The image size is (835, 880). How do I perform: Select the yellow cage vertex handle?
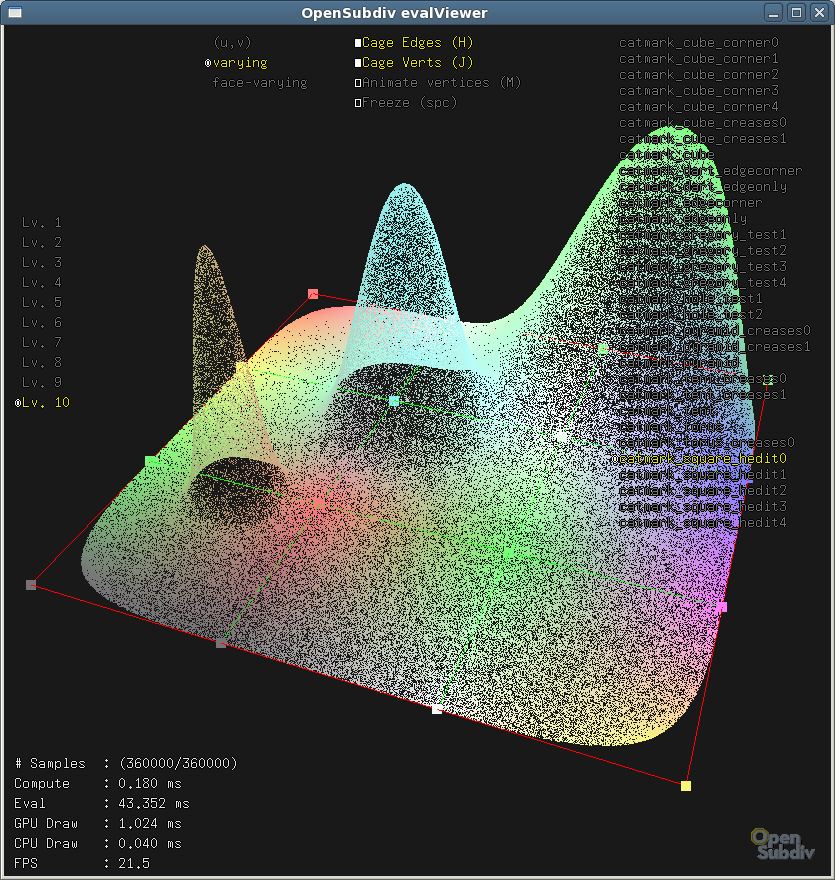click(x=686, y=786)
